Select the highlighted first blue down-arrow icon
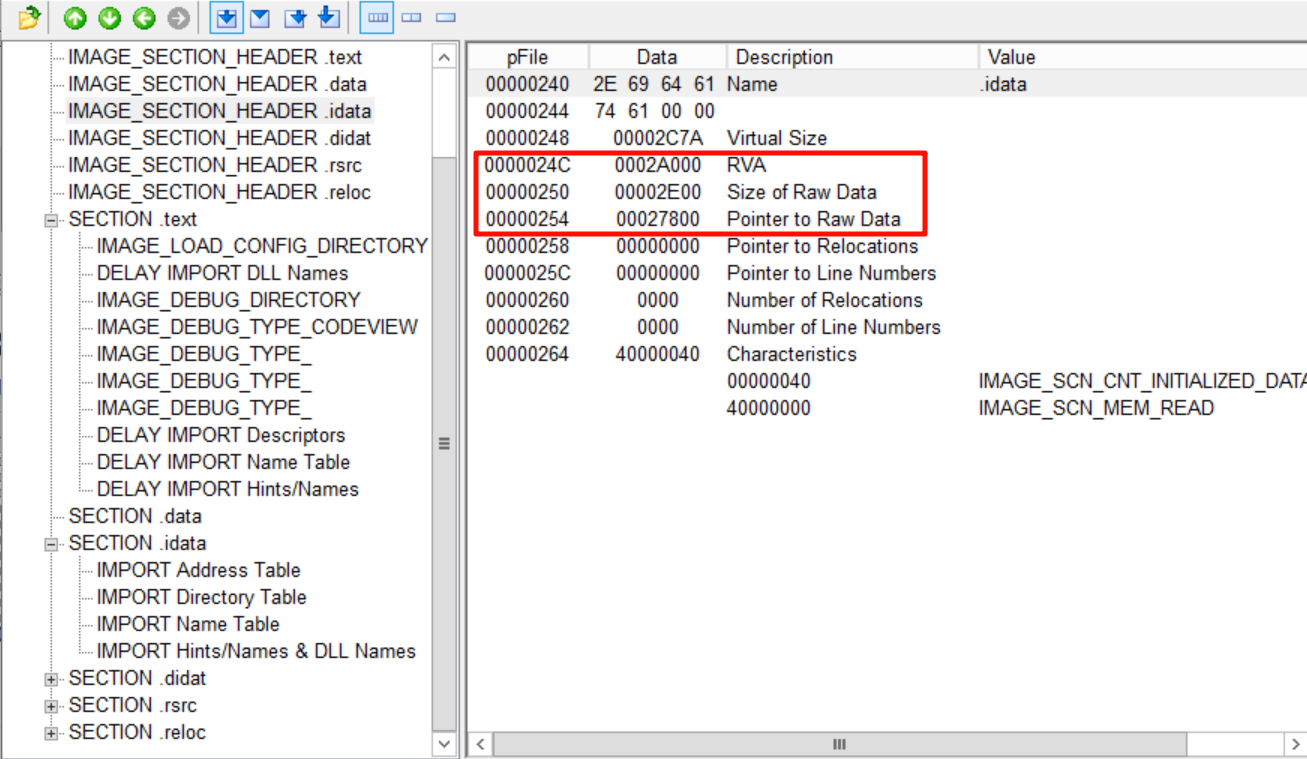 click(x=226, y=17)
